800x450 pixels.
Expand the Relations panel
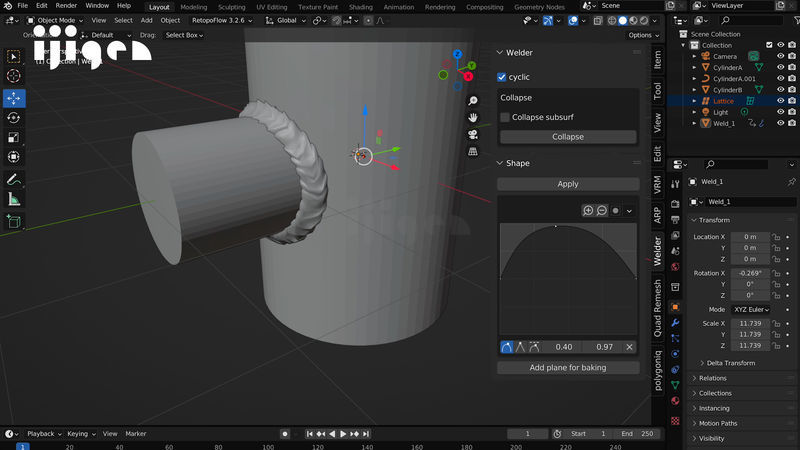713,378
